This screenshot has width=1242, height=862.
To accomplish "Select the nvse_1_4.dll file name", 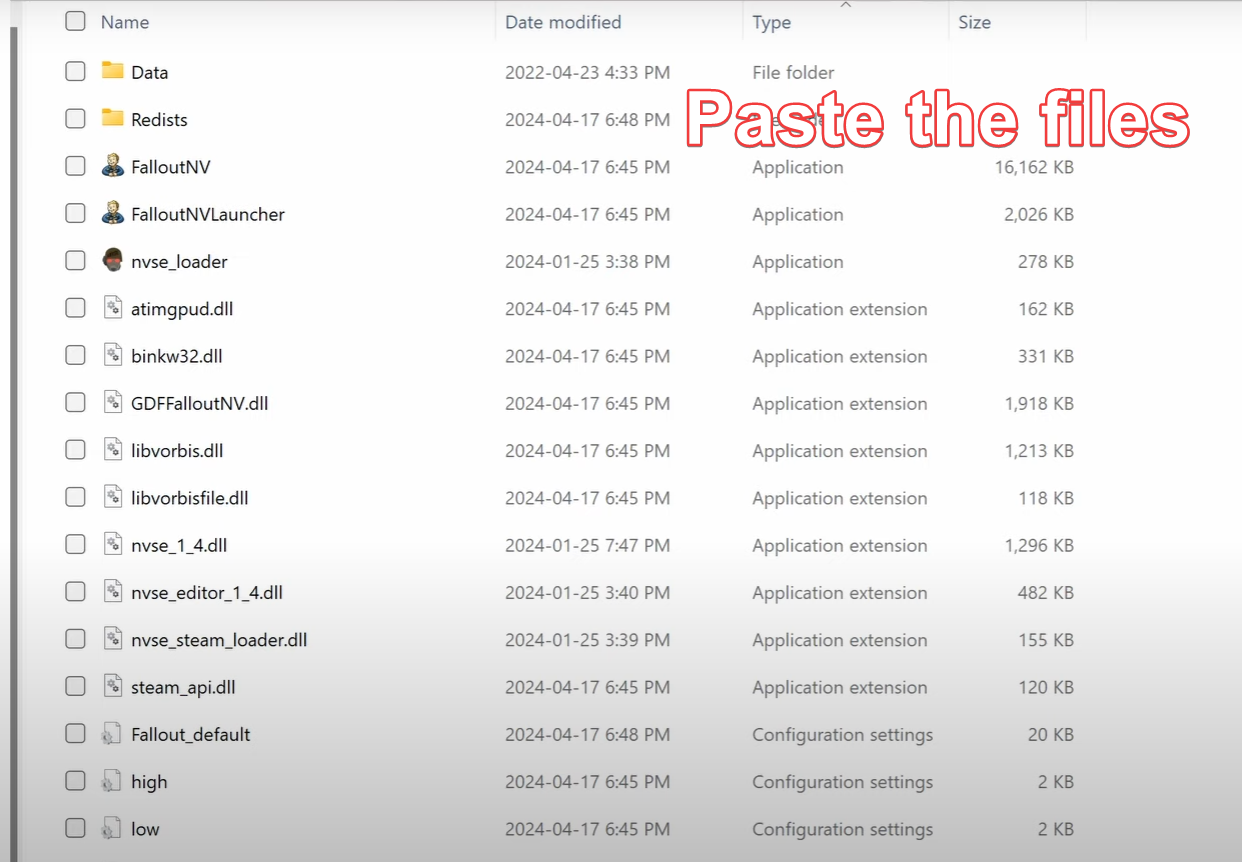I will (x=179, y=546).
